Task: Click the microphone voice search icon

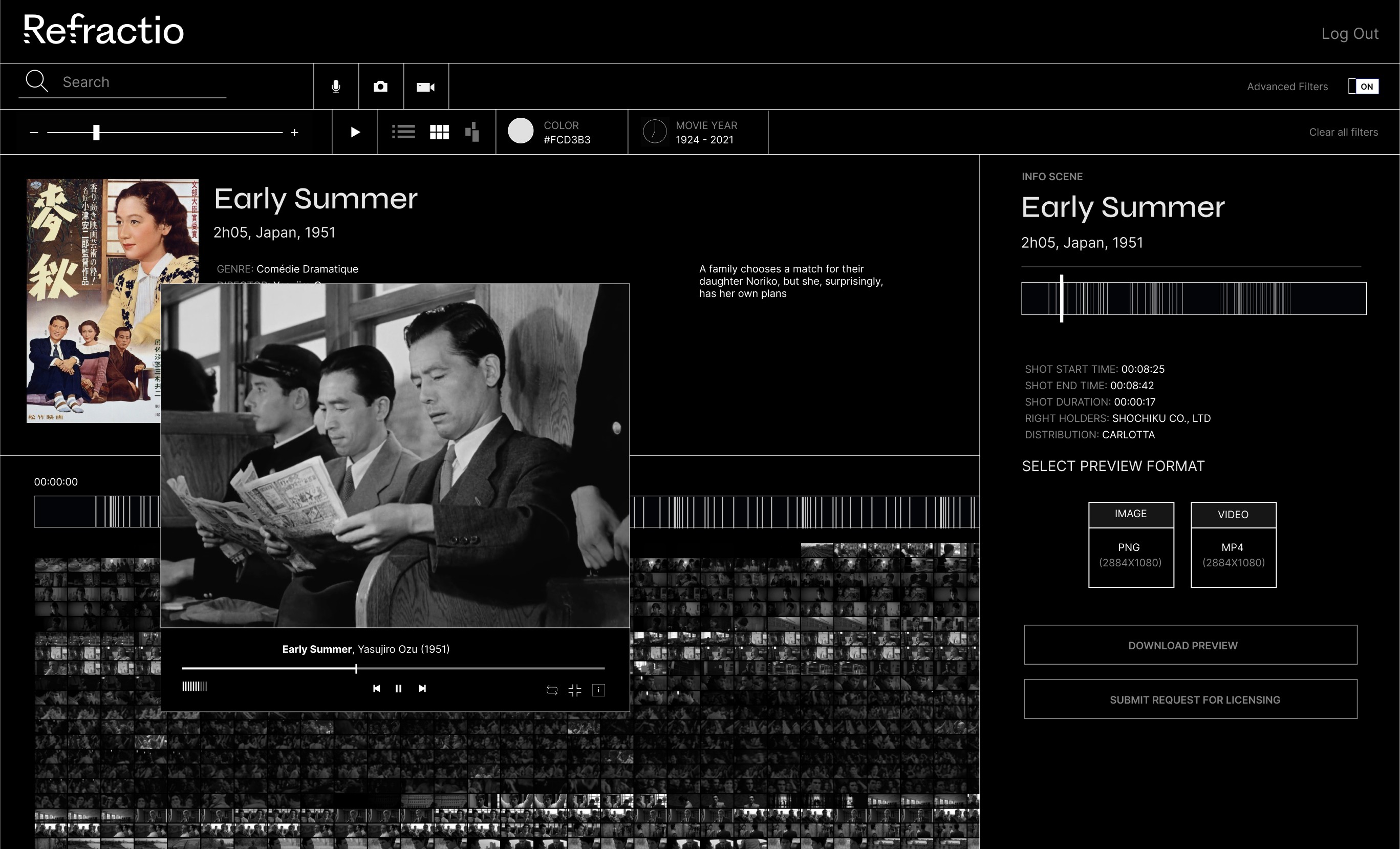Action: 336,87
